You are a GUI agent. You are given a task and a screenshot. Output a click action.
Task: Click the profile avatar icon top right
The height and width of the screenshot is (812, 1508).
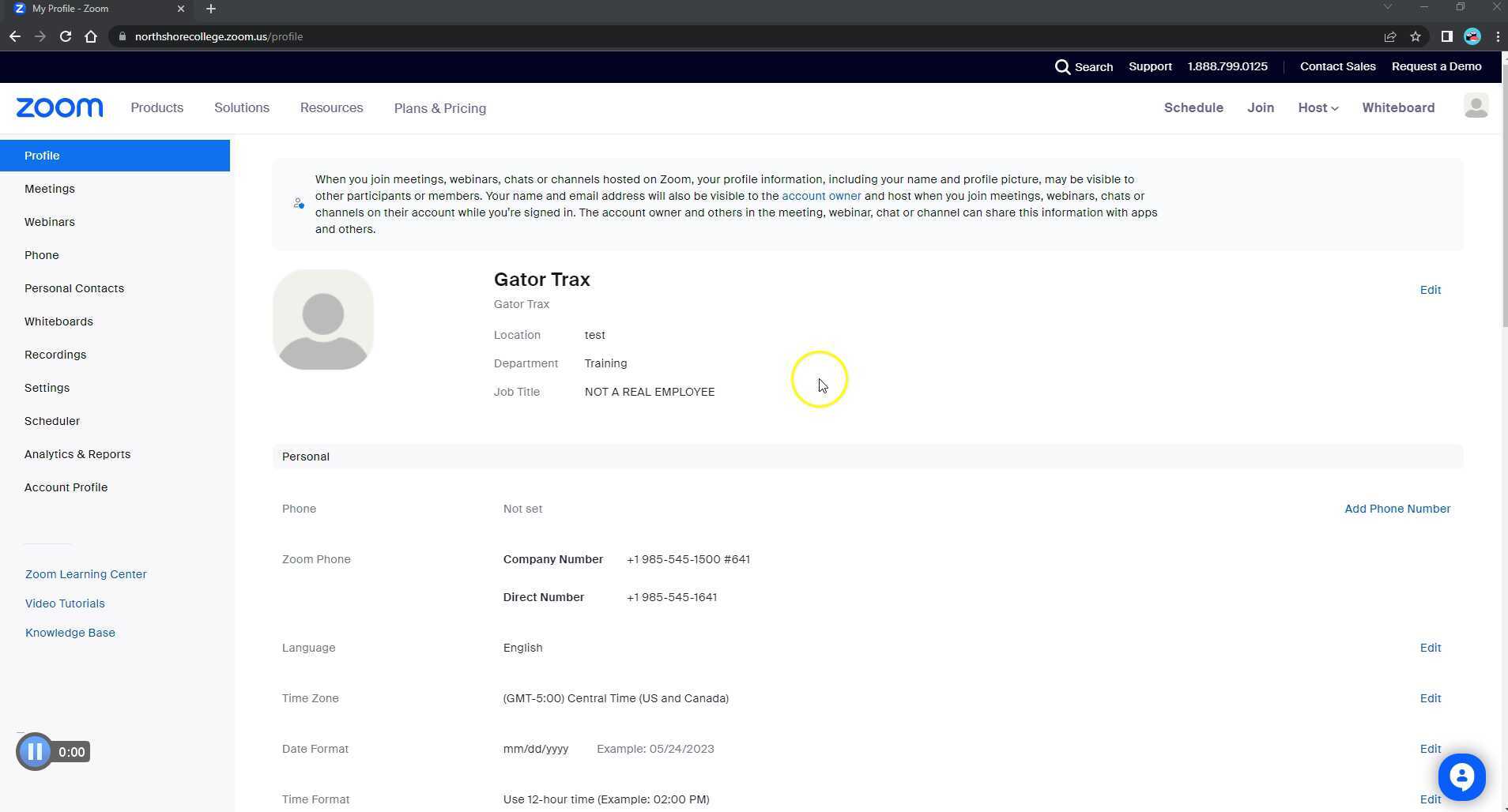point(1476,106)
